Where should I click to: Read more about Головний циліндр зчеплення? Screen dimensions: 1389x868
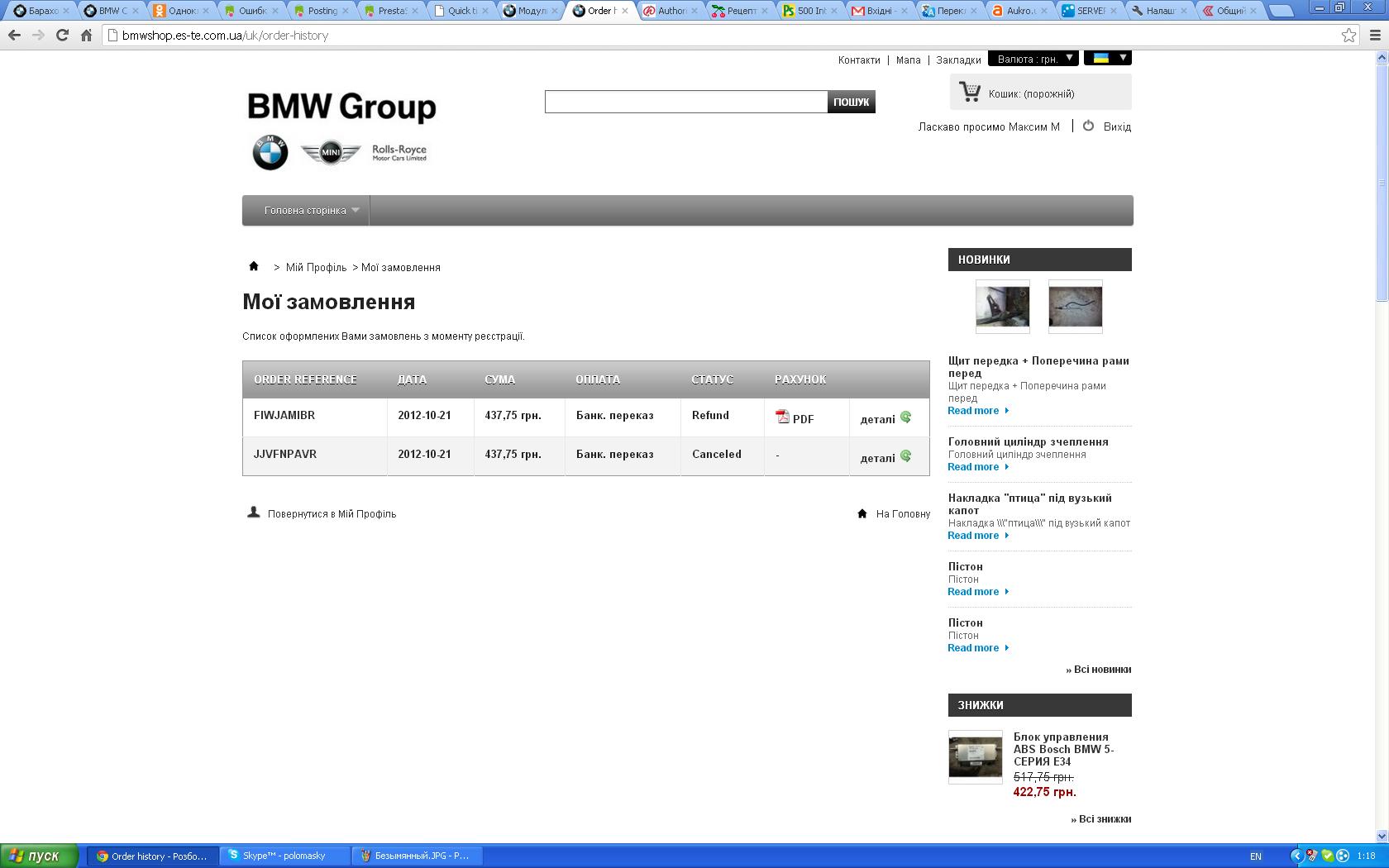coord(978,467)
